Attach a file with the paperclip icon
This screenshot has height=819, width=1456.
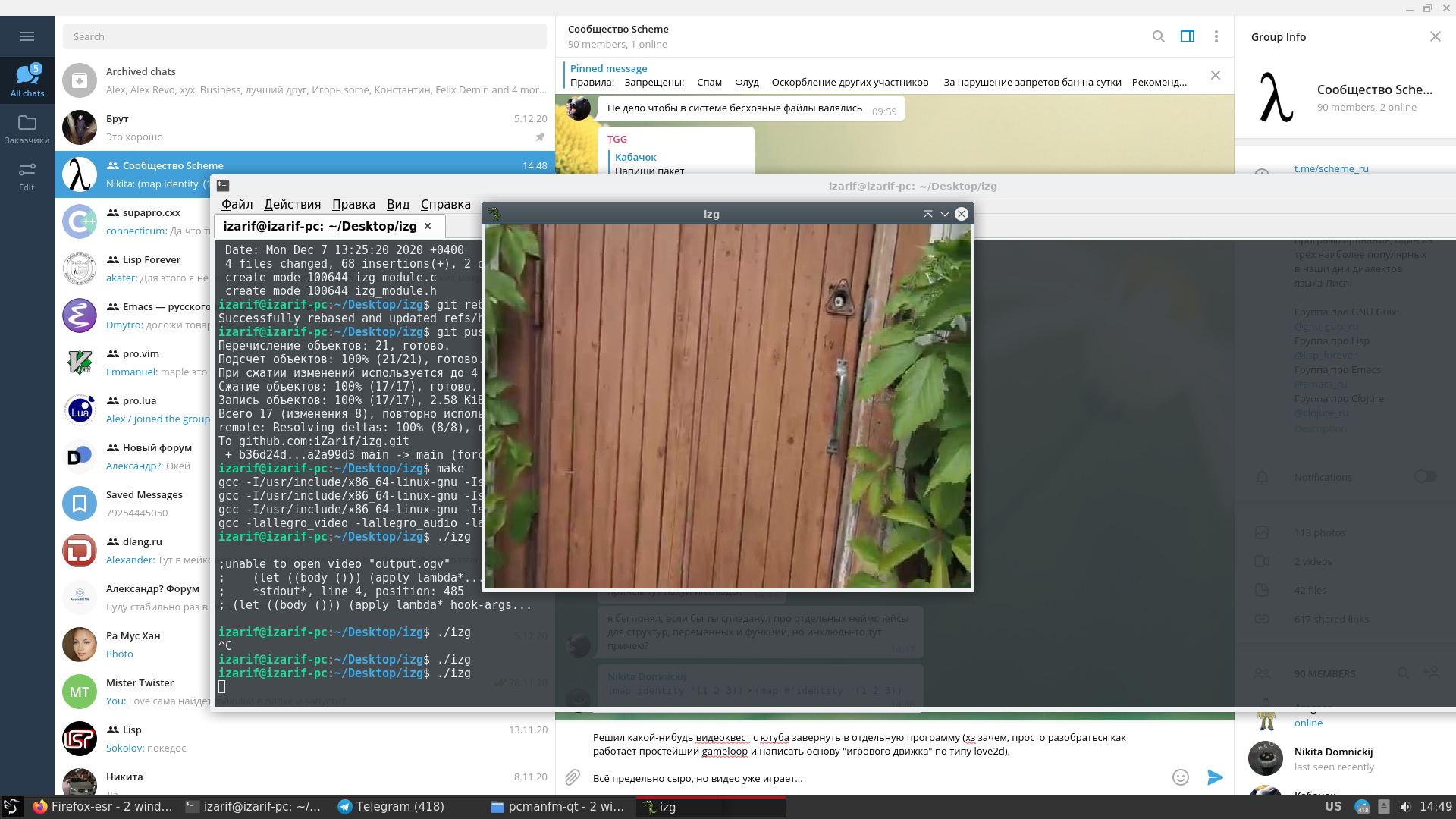click(x=573, y=777)
